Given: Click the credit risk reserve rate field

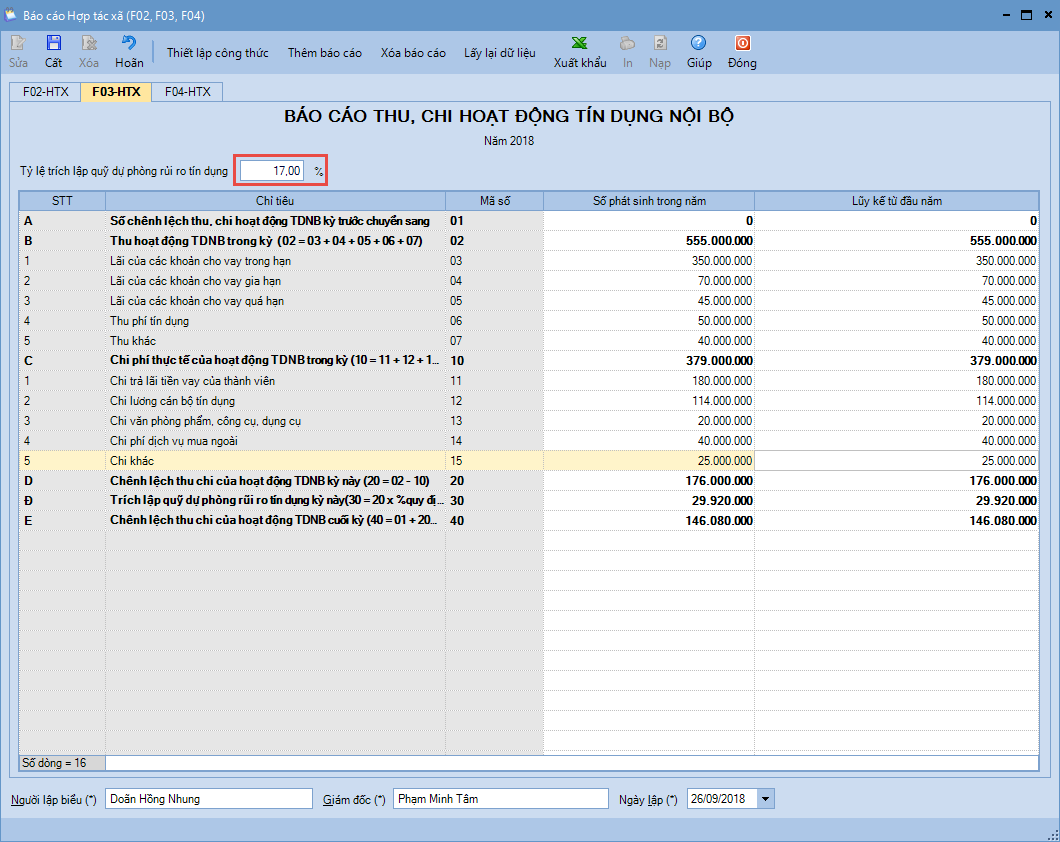Looking at the screenshot, I should click(272, 171).
